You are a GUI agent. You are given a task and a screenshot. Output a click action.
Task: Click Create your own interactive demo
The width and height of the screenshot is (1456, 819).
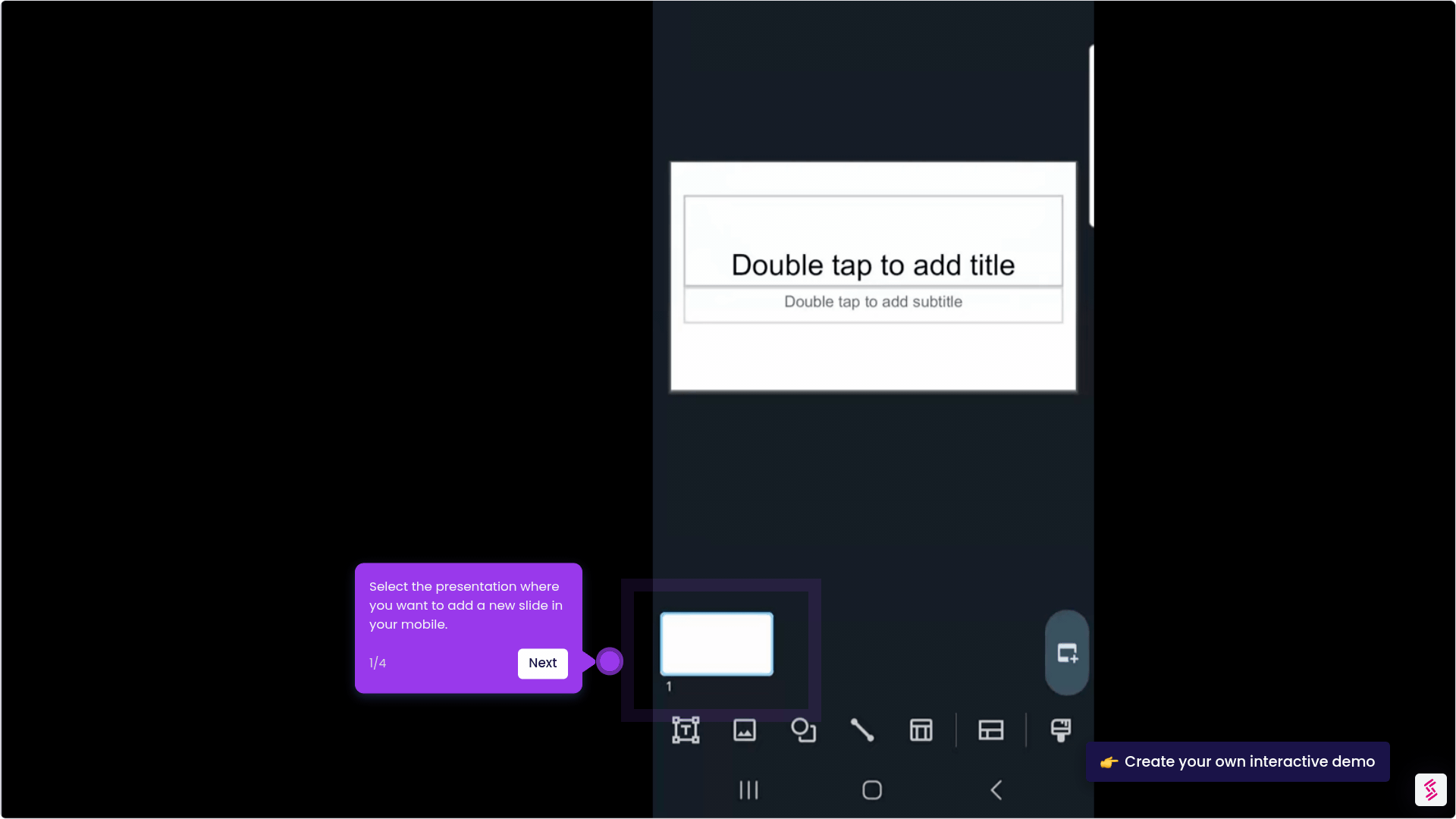tap(1238, 762)
